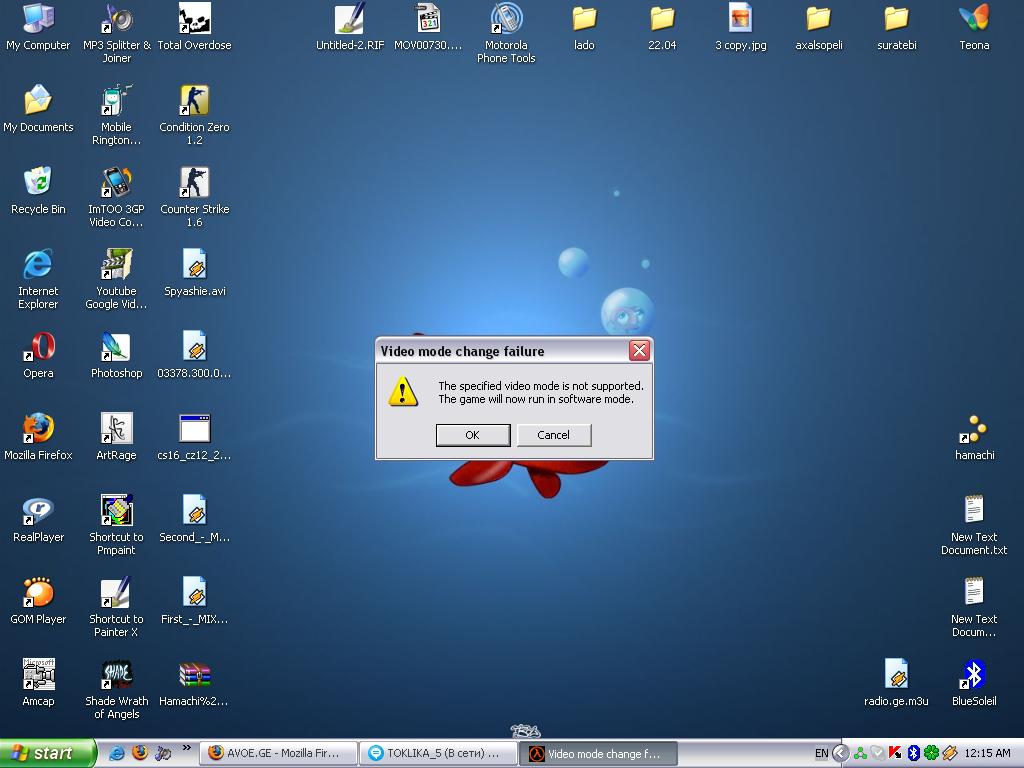Select GOM Player shortcut
The height and width of the screenshot is (768, 1024).
(x=38, y=601)
